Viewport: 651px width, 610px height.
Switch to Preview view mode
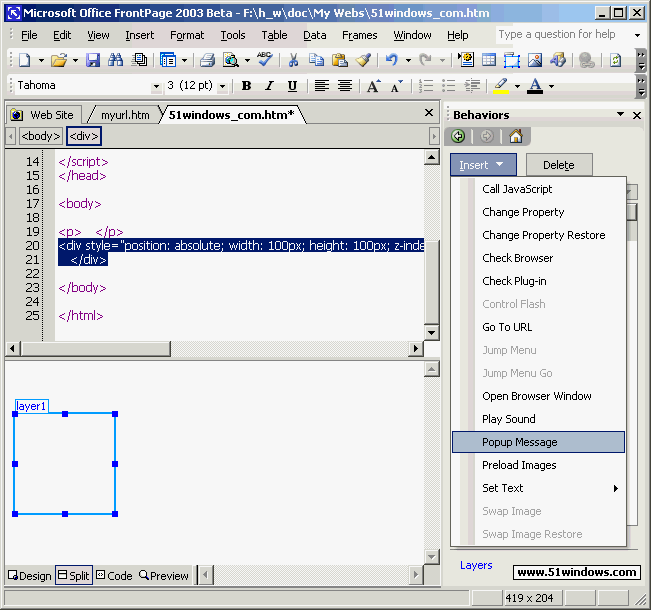165,575
